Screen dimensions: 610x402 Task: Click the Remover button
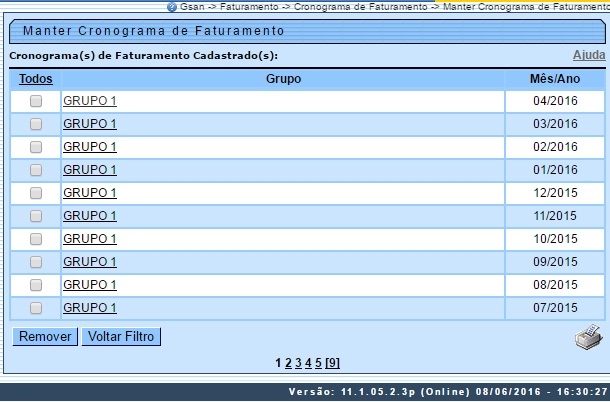45,336
